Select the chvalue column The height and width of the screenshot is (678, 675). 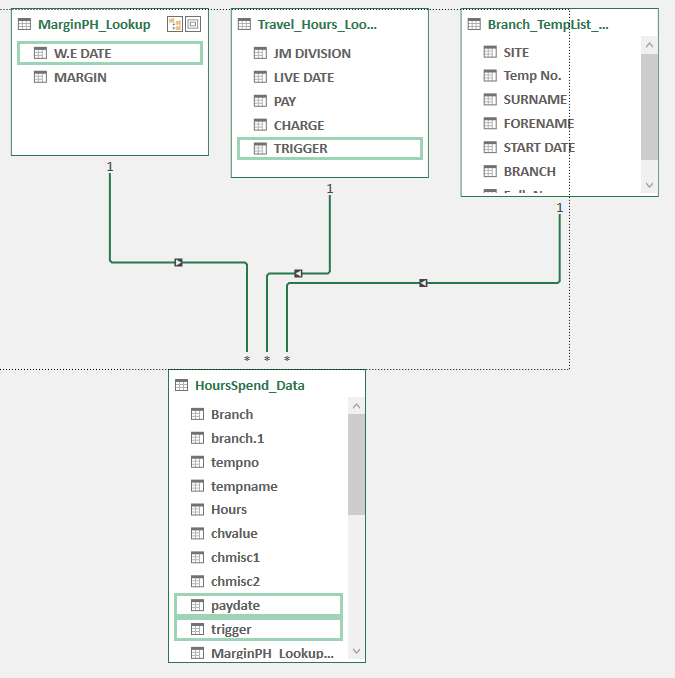pyautogui.click(x=259, y=534)
